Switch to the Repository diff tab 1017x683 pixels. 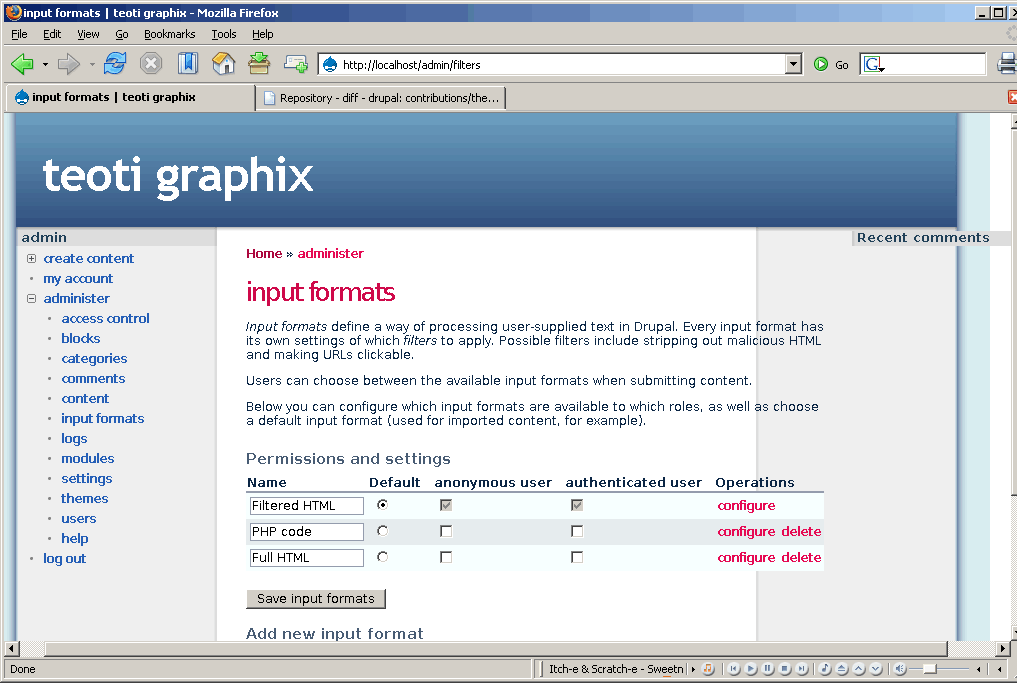tap(380, 98)
